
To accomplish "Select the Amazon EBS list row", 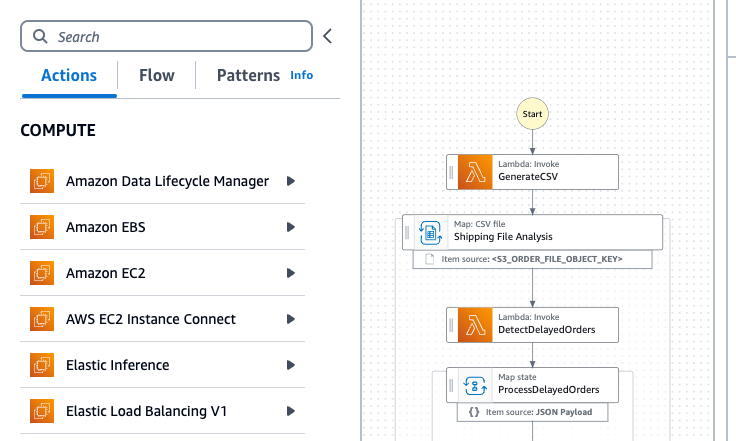I will pos(162,227).
